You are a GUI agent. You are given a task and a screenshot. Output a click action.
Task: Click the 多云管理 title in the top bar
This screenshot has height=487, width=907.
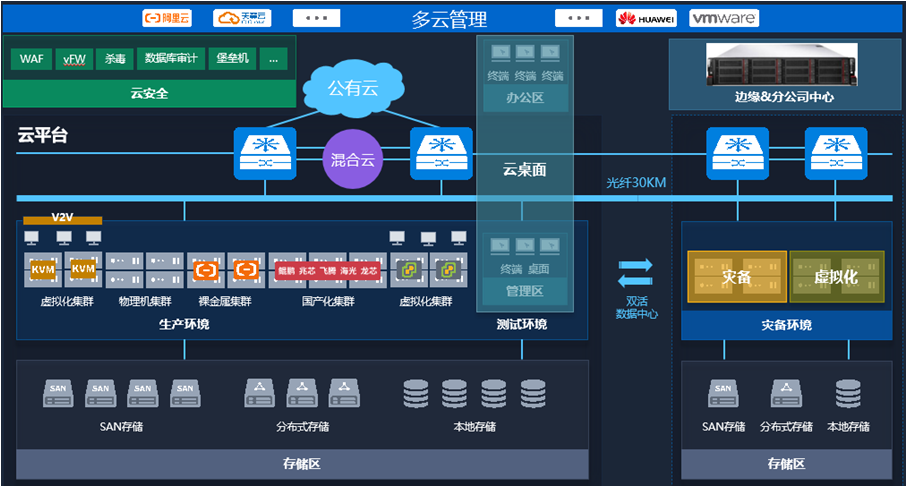449,19
